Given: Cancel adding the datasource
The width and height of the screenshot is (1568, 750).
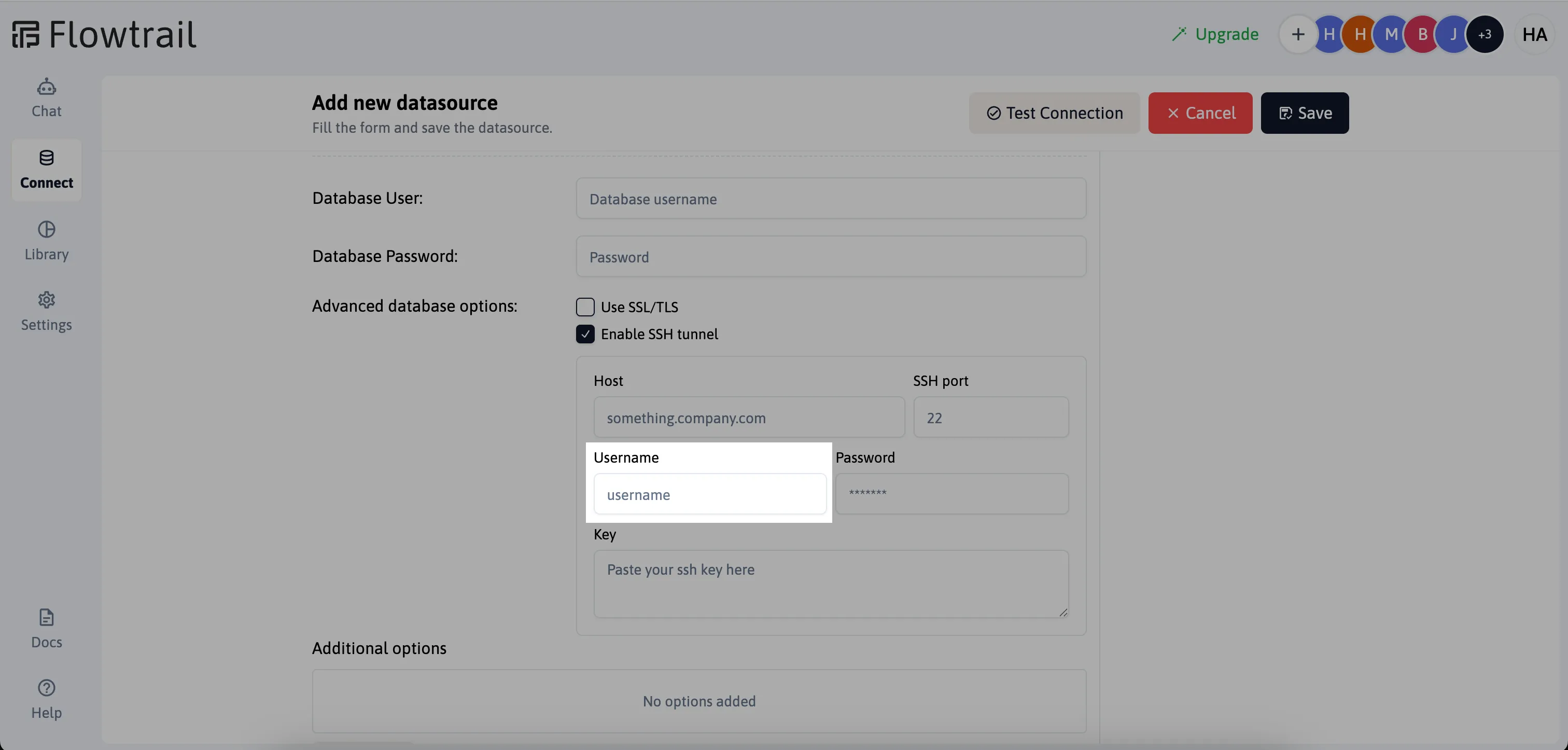Looking at the screenshot, I should click(x=1200, y=113).
